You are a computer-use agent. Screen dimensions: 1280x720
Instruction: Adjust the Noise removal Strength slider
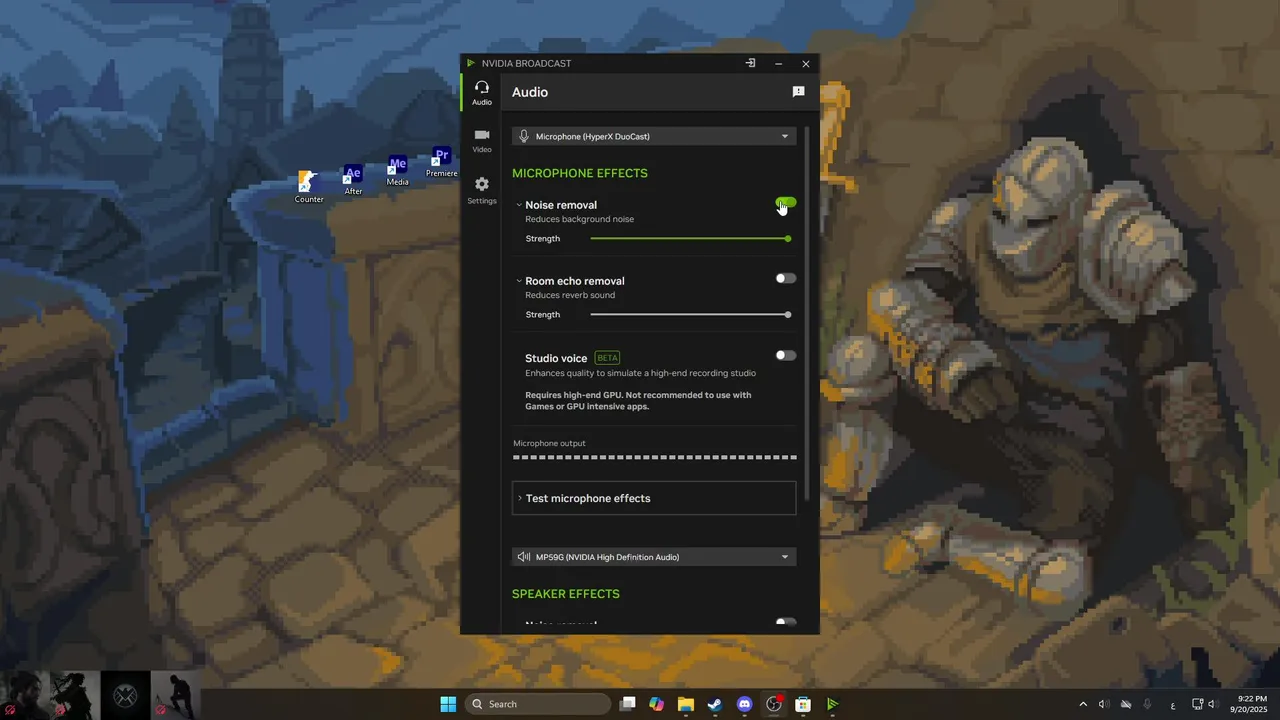[690, 239]
